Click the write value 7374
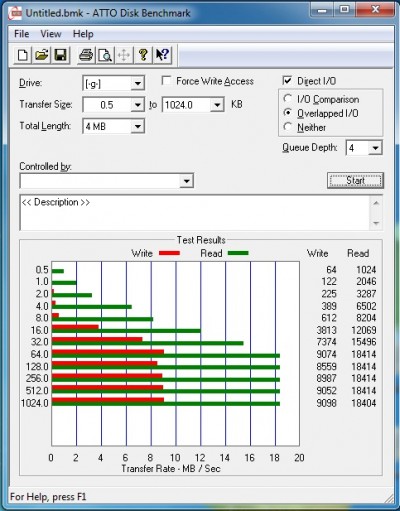Image resolution: width=400 pixels, height=511 pixels. click(x=326, y=342)
